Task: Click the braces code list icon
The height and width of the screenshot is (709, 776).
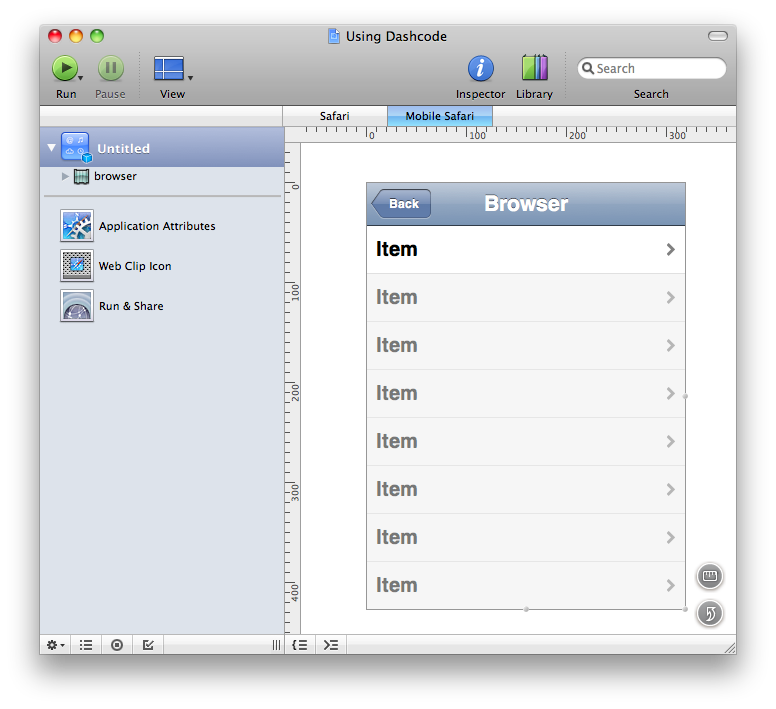Action: coord(300,645)
